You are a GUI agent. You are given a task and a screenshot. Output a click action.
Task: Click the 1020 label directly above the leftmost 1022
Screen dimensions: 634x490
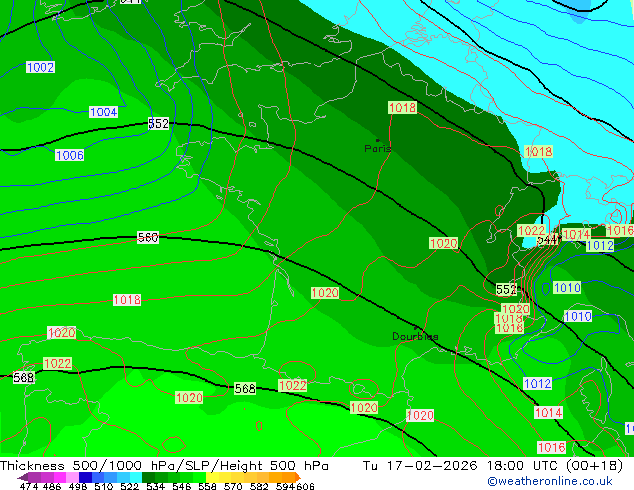pyautogui.click(x=61, y=332)
